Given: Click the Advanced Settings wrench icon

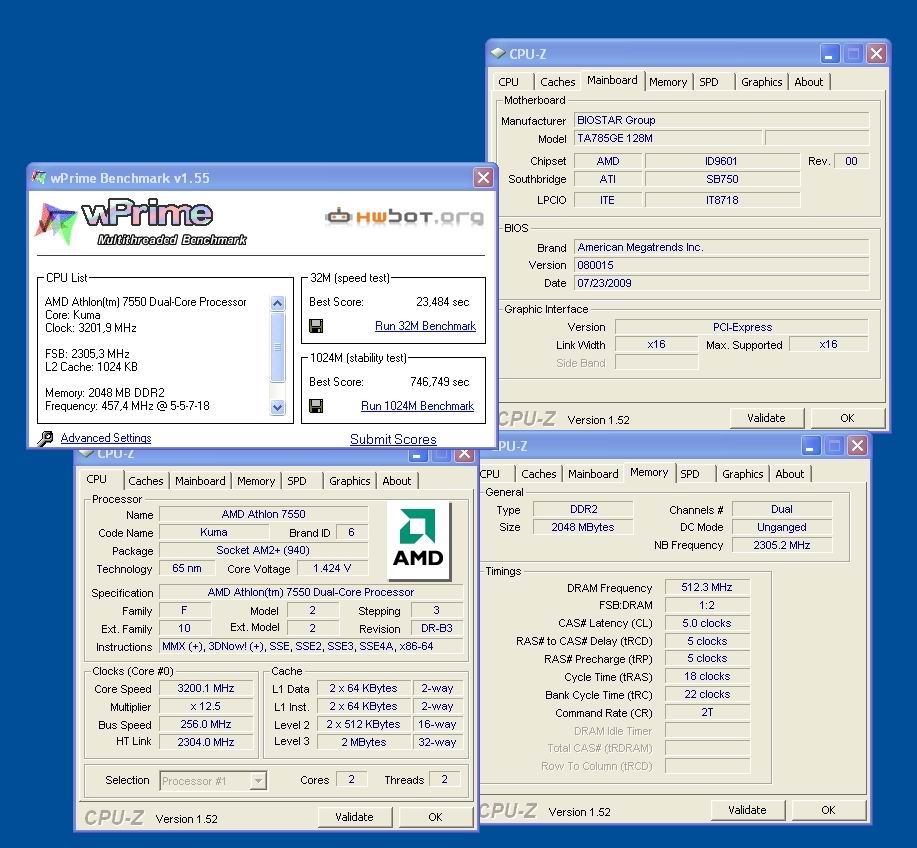Looking at the screenshot, I should [45, 438].
